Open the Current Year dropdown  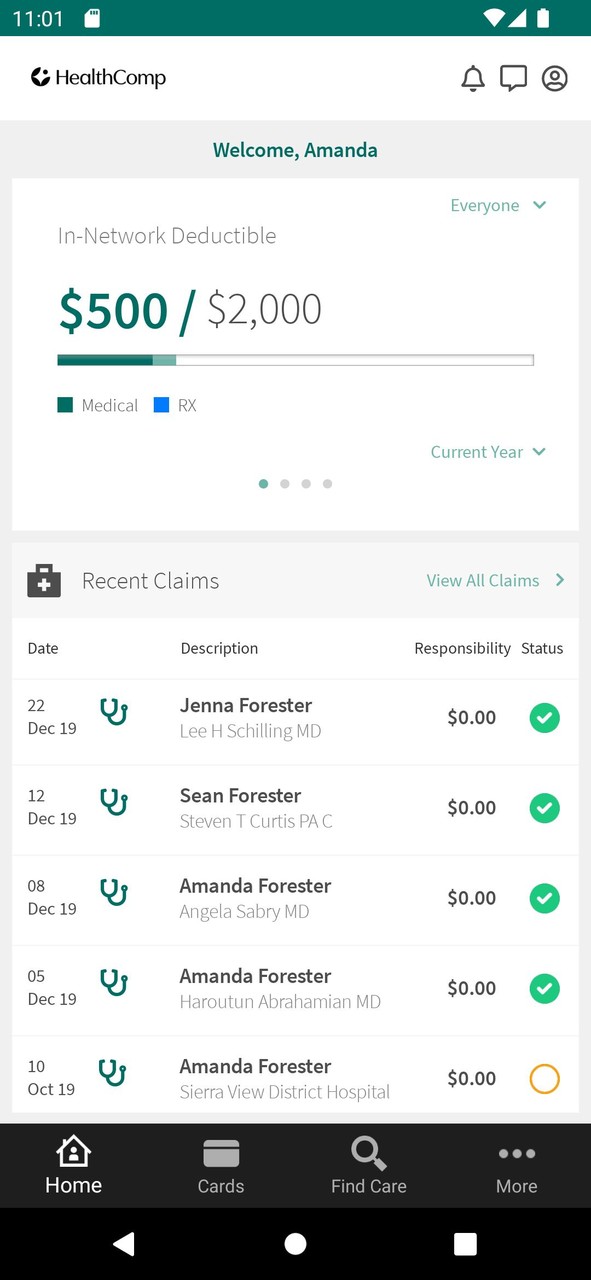pos(489,452)
